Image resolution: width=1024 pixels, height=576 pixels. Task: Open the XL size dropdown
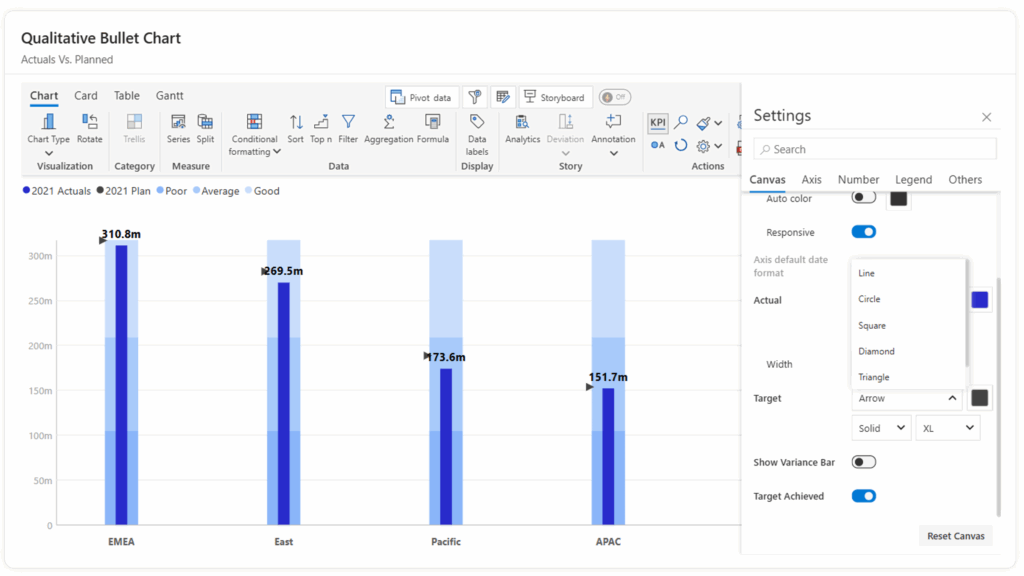click(948, 428)
